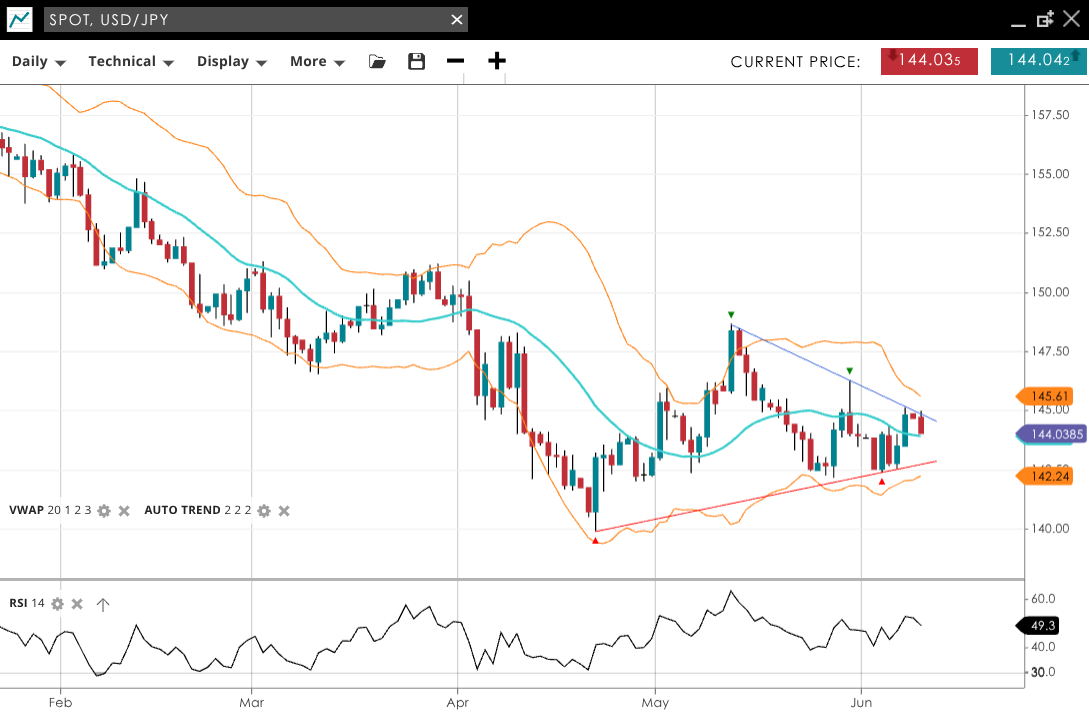Move RSI panel up with arrow icon
Screen dimensions: 1089x712
coord(103,604)
